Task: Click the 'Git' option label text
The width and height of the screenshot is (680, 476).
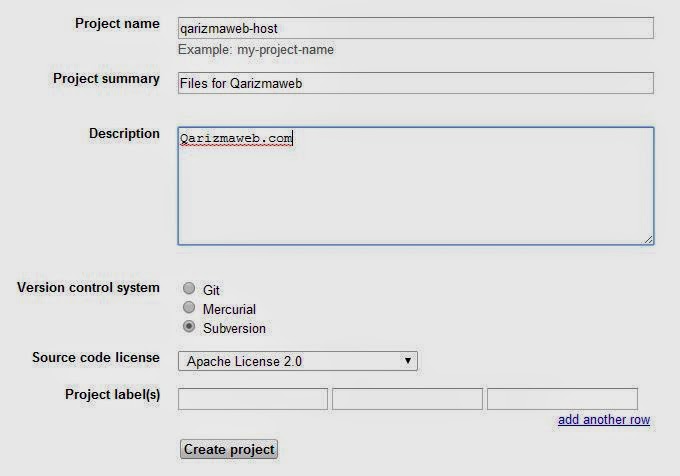Action: [x=211, y=290]
